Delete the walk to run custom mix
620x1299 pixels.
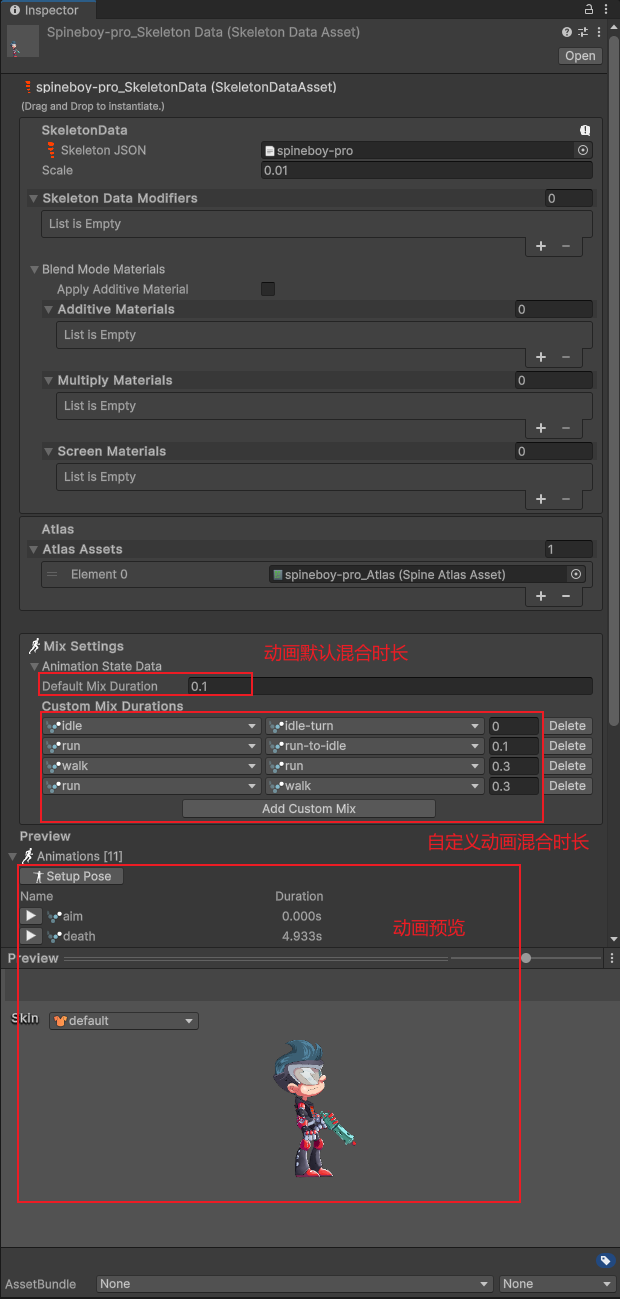(567, 766)
